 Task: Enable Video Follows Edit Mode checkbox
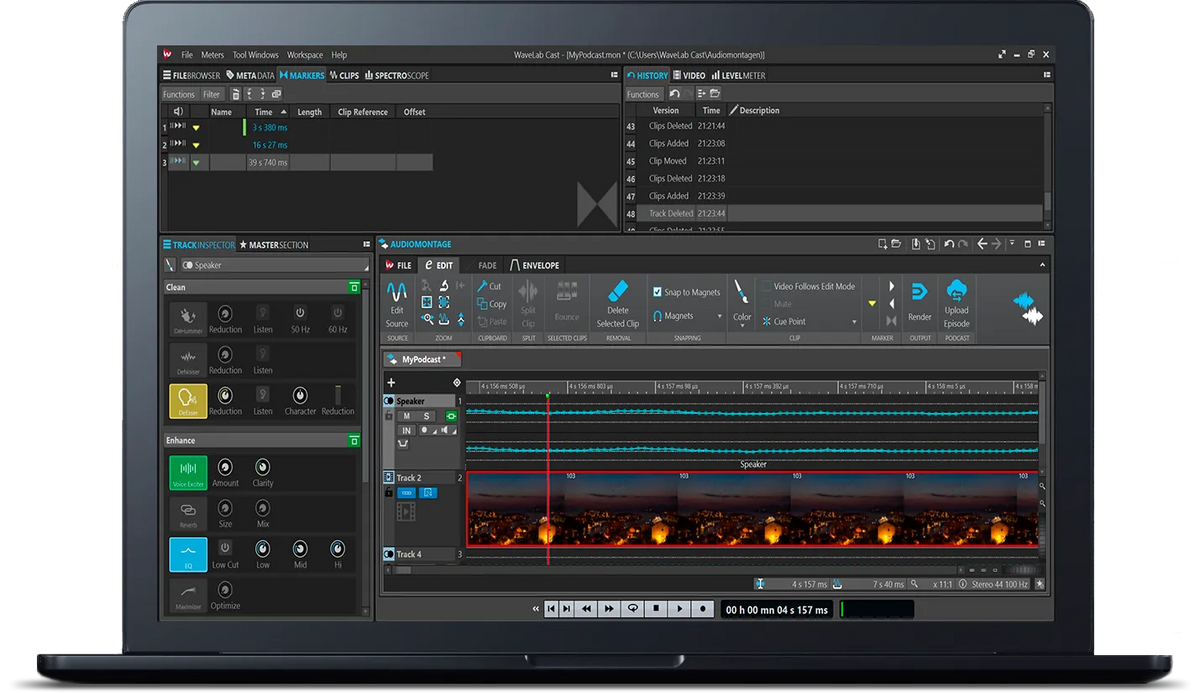point(767,286)
